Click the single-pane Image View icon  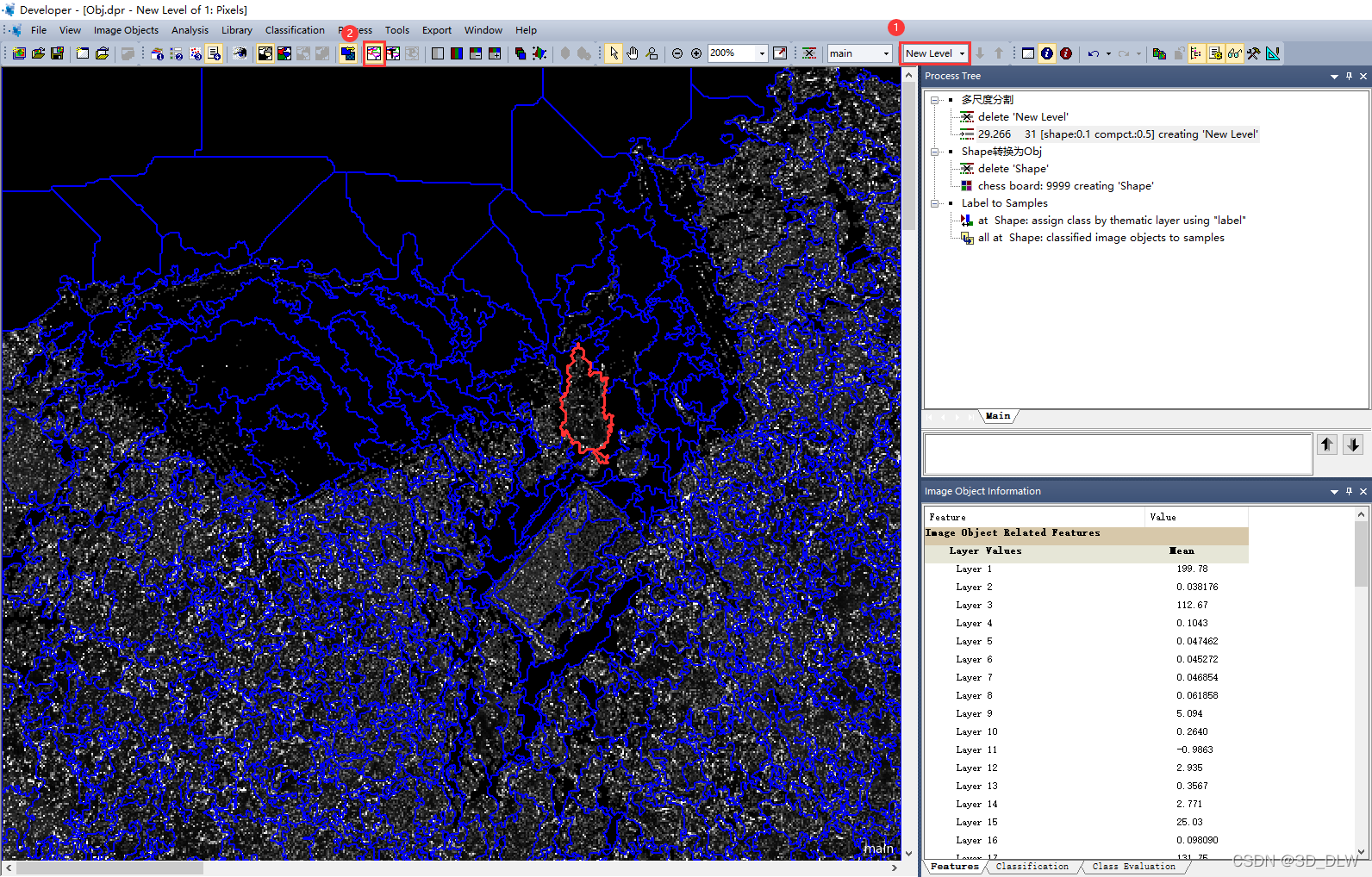coord(438,53)
